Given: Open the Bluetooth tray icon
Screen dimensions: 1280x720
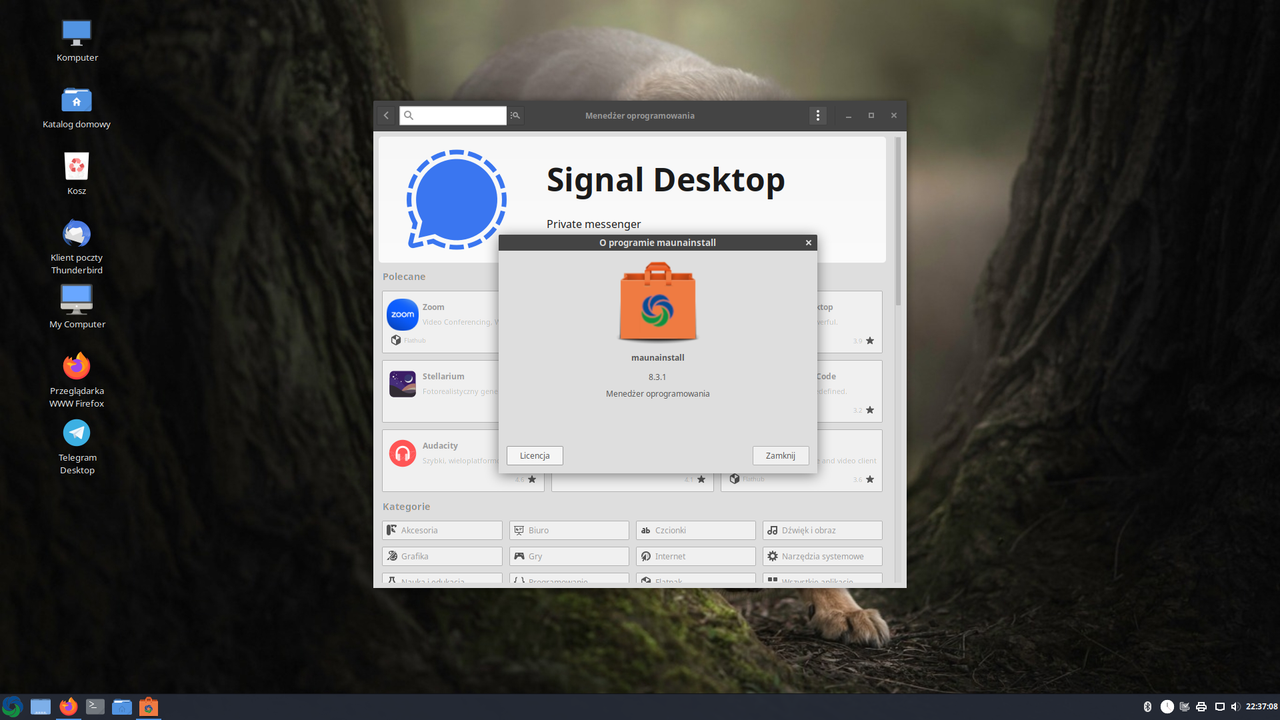Looking at the screenshot, I should 1148,707.
